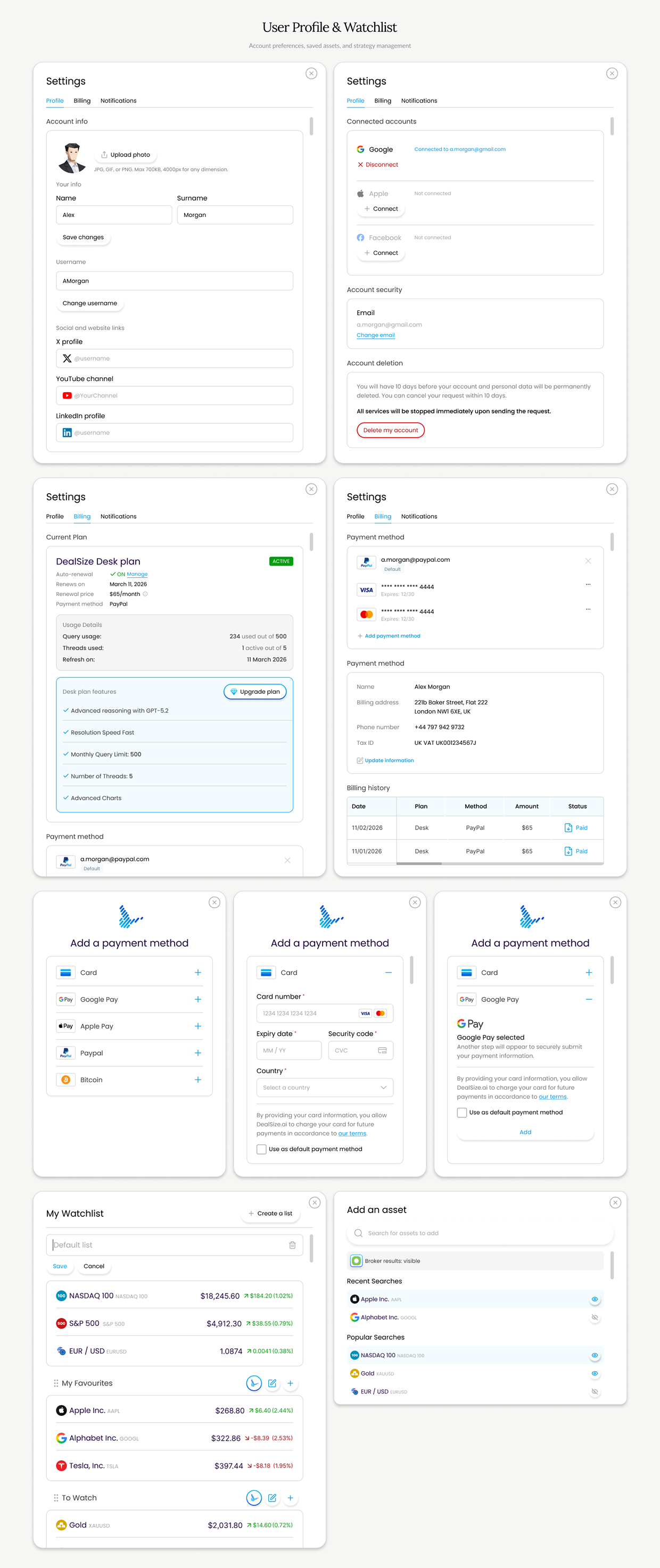660x1568 pixels.
Task: Toggle eye visibility for Apple Inc. in Add an asset
Action: 595,1299
